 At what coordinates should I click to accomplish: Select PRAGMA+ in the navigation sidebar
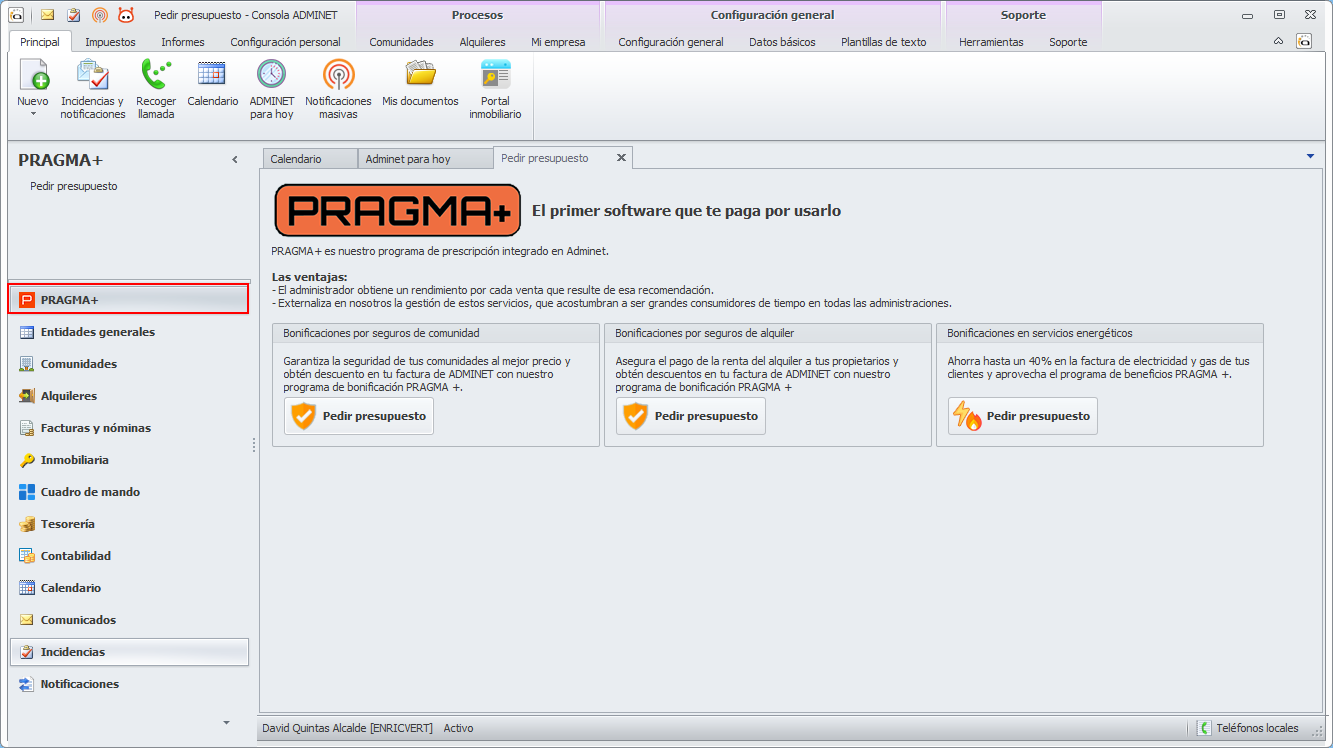128,299
